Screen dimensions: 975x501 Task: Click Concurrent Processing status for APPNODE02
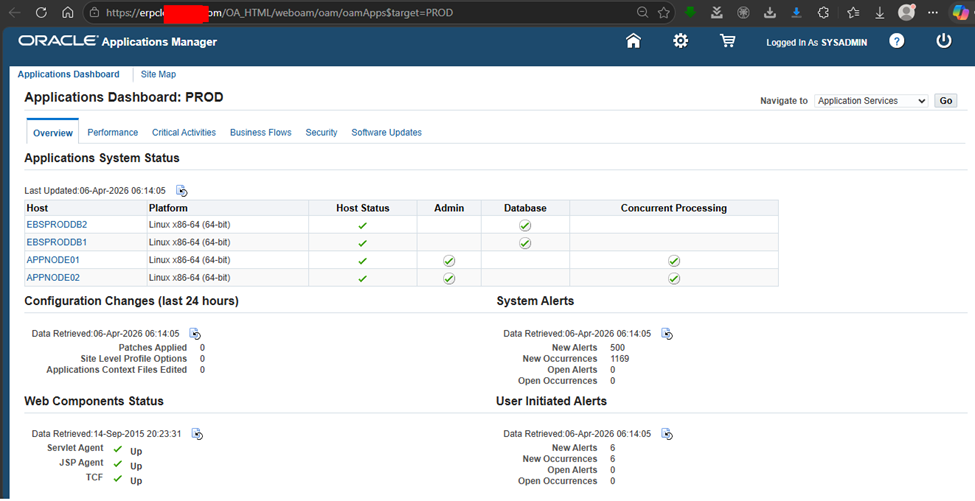point(674,278)
